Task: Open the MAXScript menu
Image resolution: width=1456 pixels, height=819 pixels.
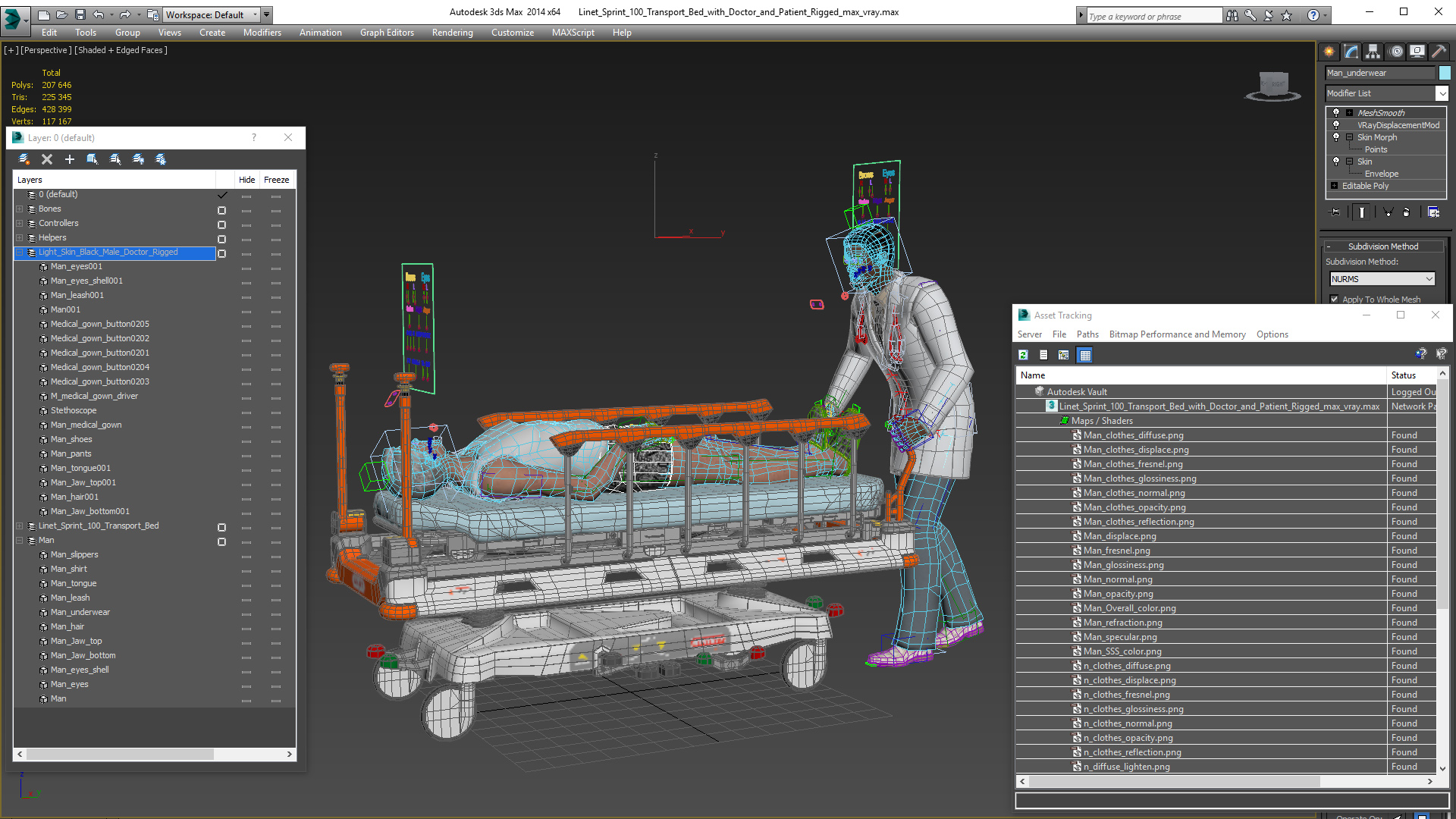Action: click(573, 33)
